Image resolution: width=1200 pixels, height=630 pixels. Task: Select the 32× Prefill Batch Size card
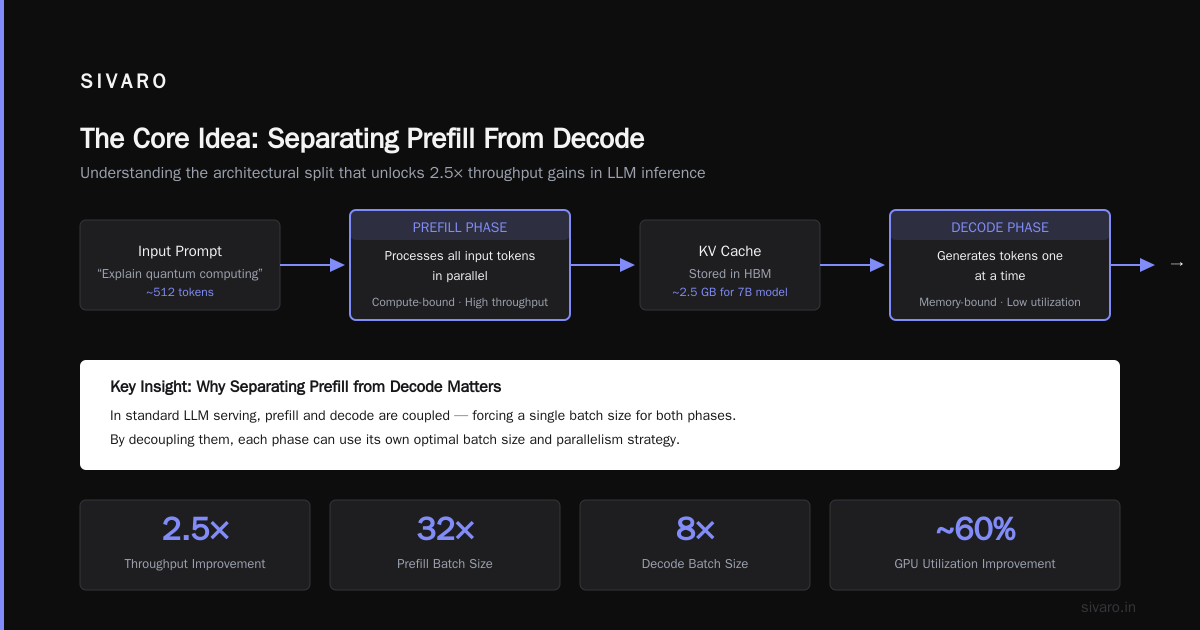click(445, 545)
